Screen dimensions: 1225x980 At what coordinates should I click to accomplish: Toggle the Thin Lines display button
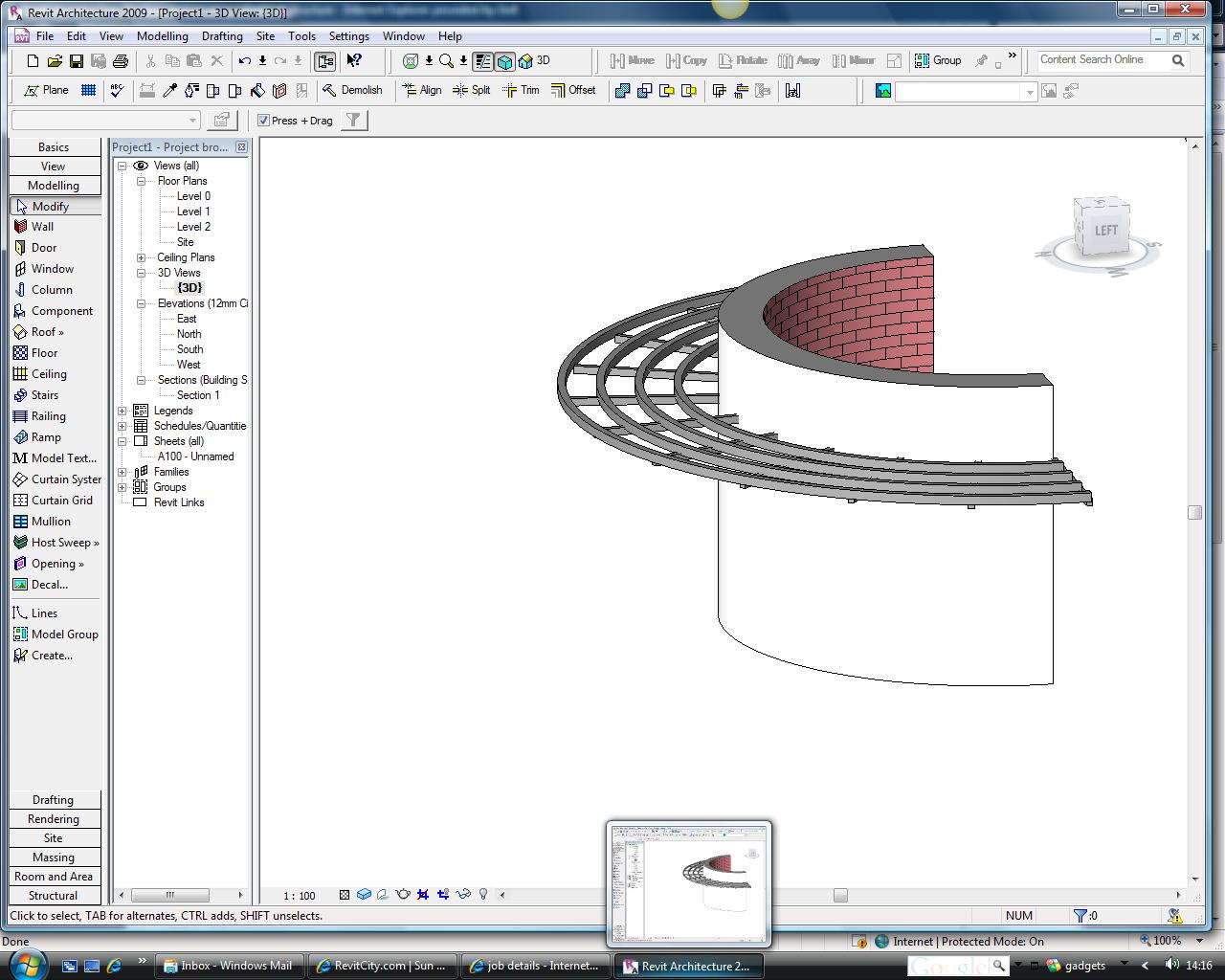483,60
